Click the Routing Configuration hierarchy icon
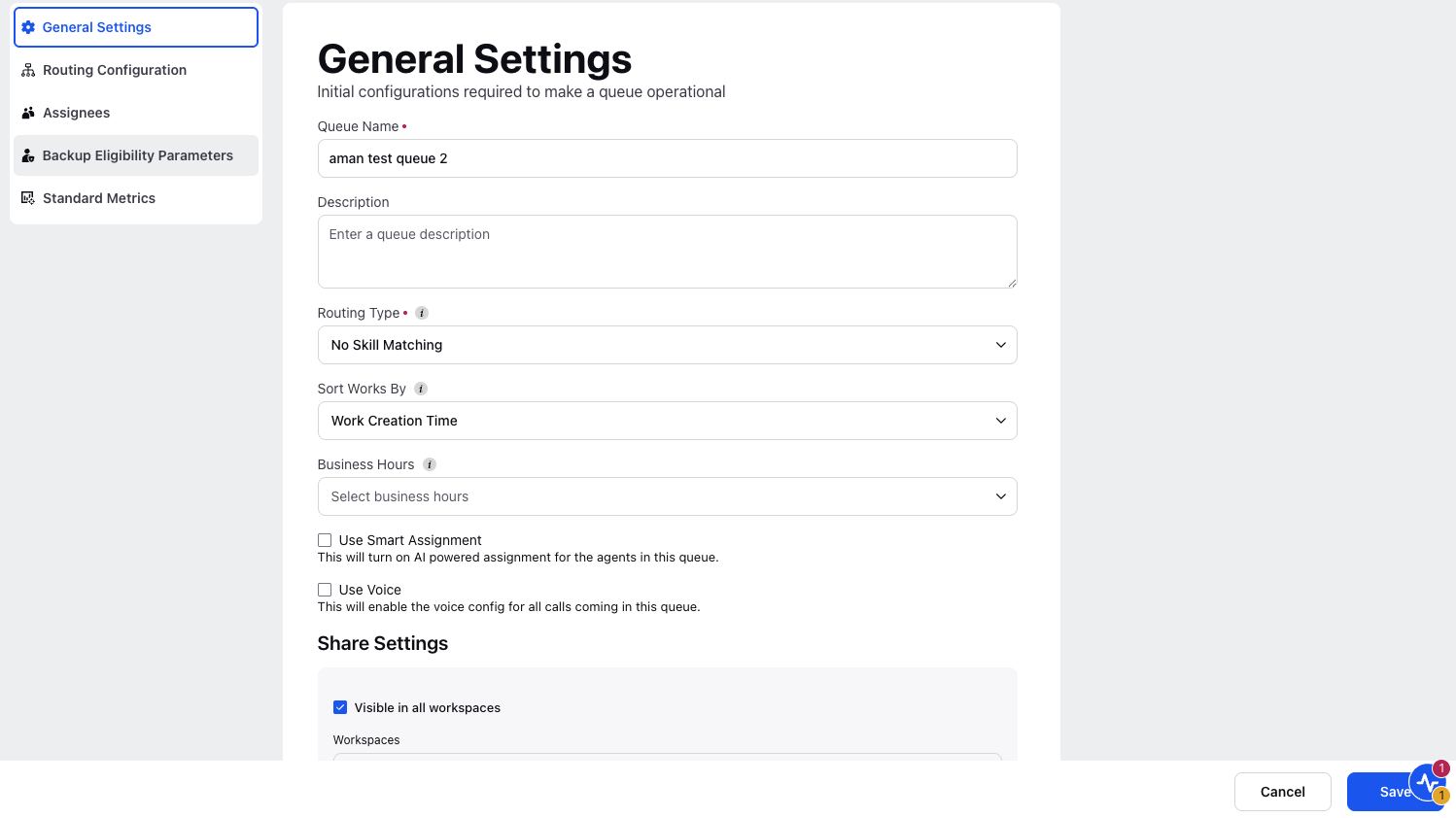The image size is (1456, 818). pos(28,70)
